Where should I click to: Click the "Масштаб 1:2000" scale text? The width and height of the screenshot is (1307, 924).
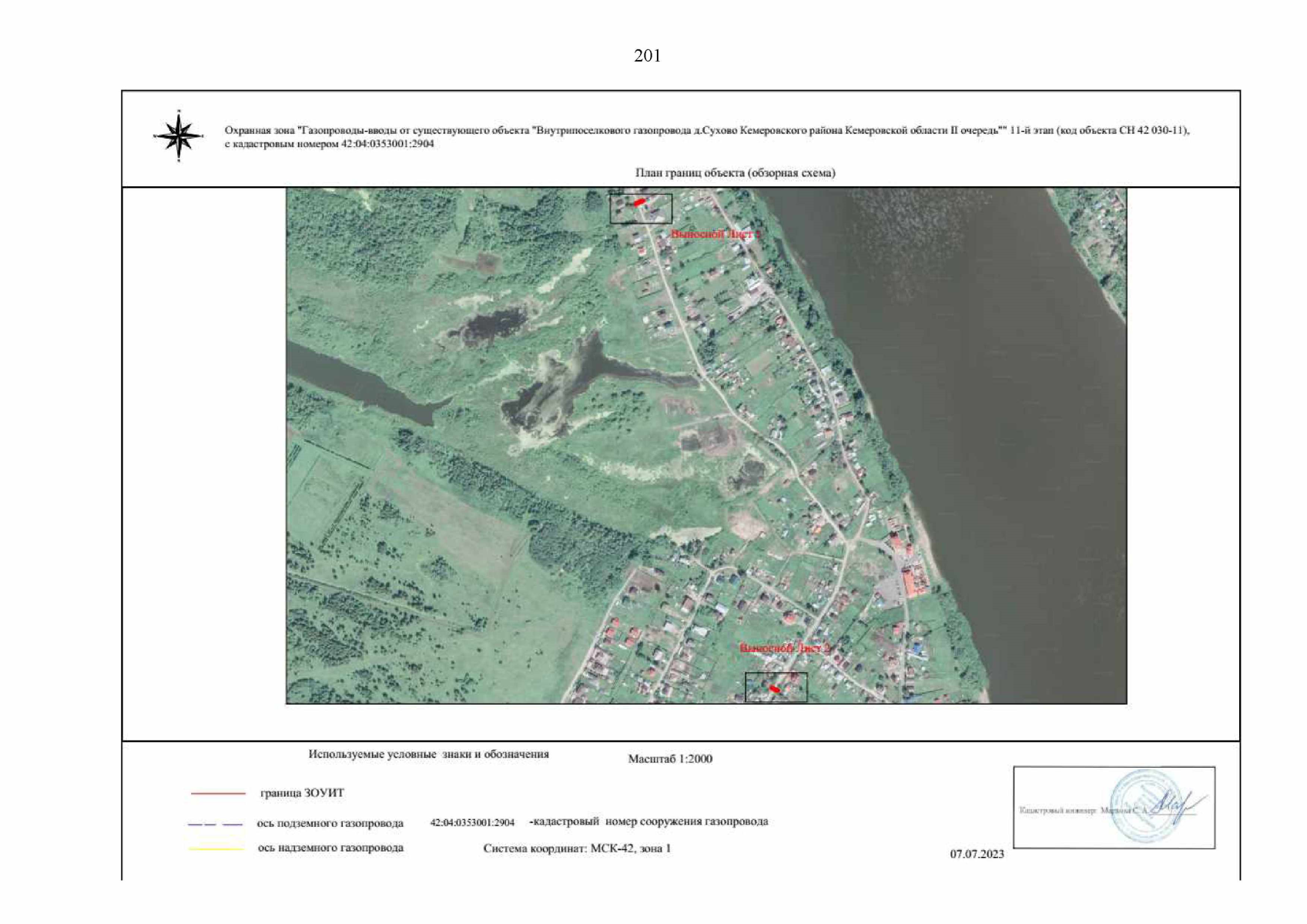click(670, 758)
